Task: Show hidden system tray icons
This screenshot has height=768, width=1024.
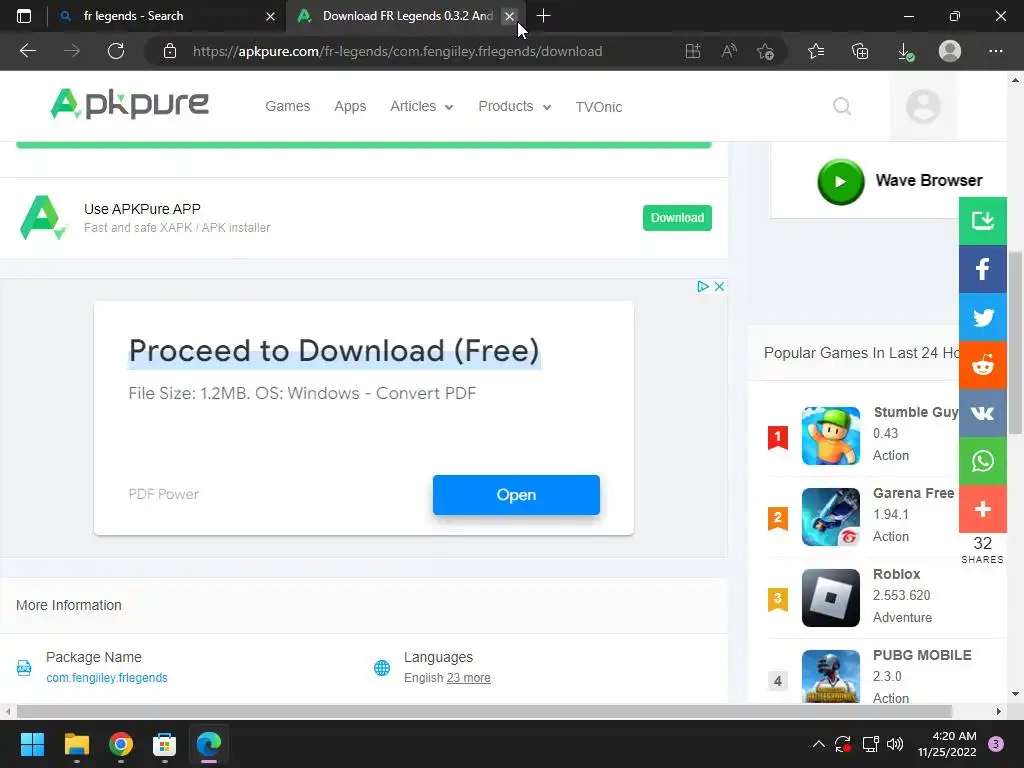Action: click(818, 744)
